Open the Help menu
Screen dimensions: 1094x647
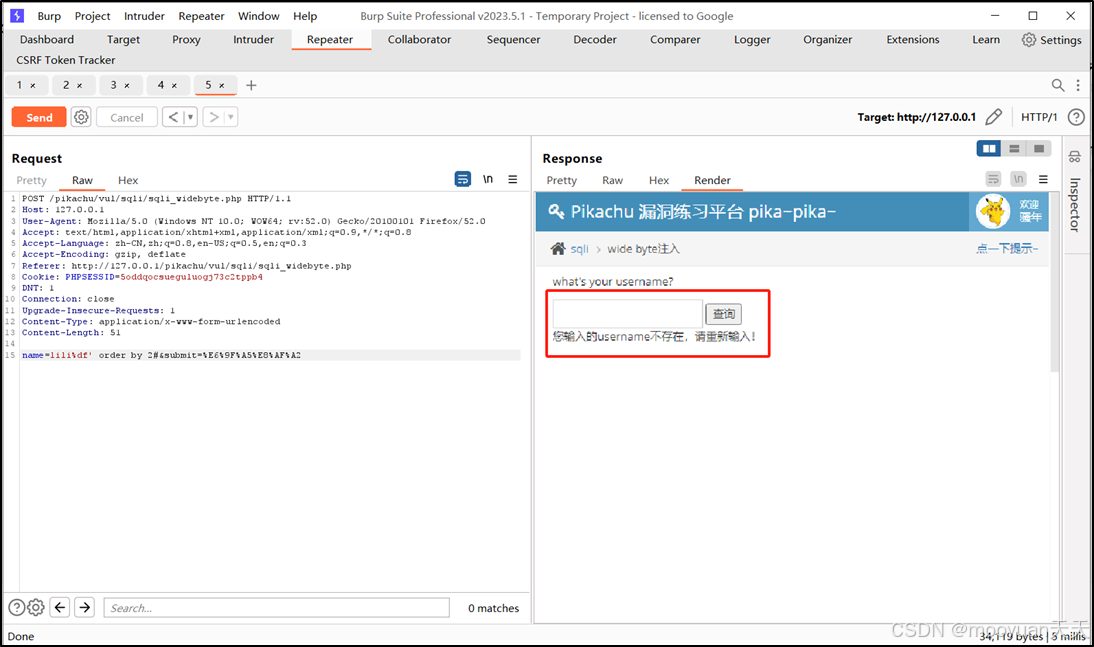tap(305, 16)
